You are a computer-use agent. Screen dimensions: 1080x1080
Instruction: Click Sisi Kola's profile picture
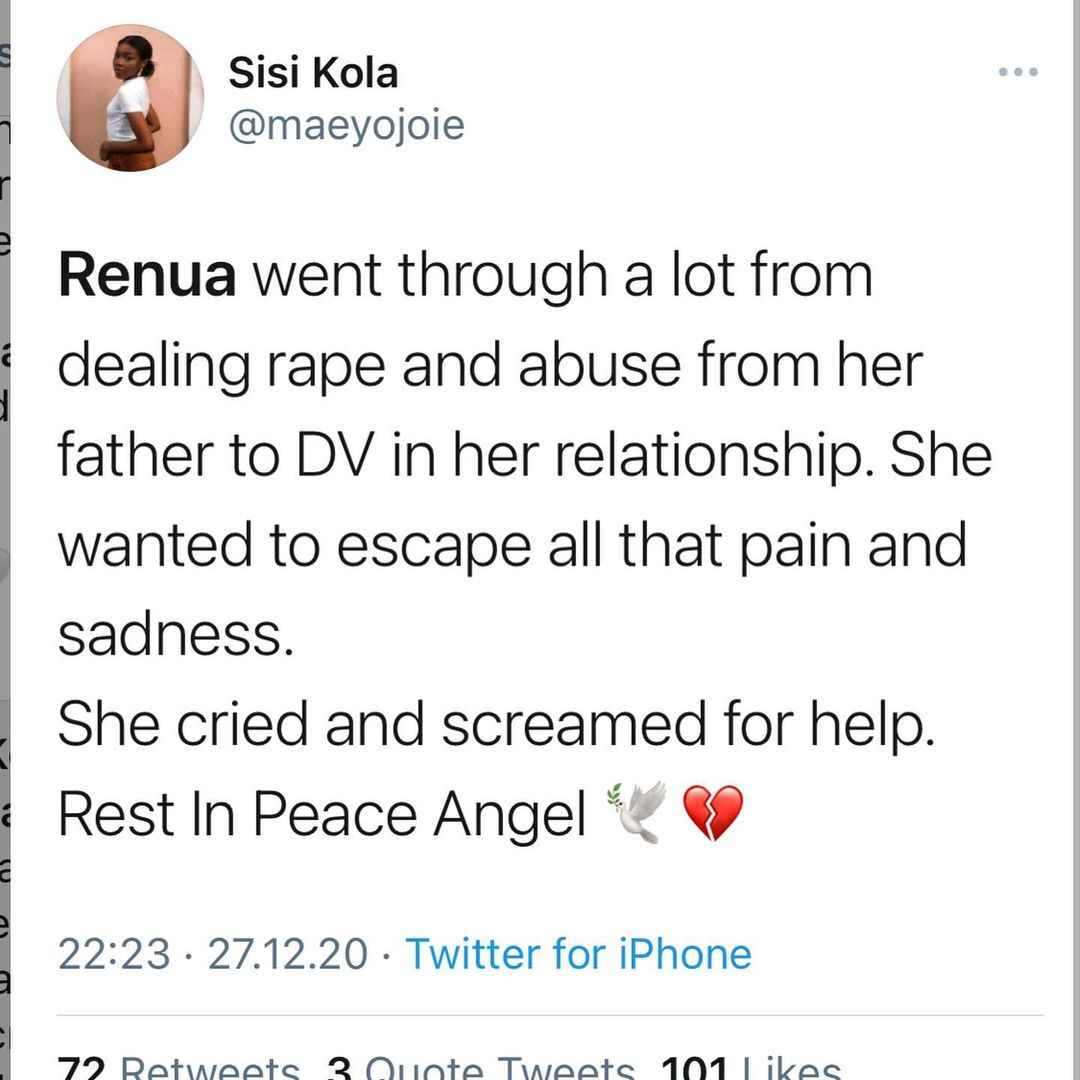tap(130, 98)
